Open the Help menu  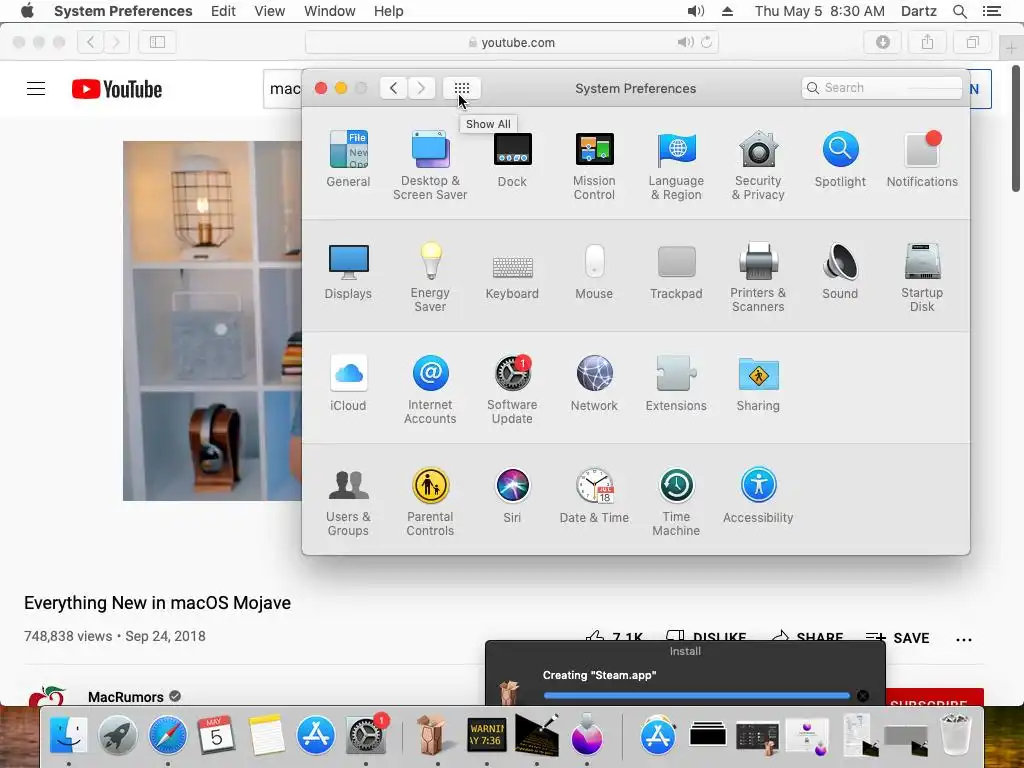click(388, 11)
